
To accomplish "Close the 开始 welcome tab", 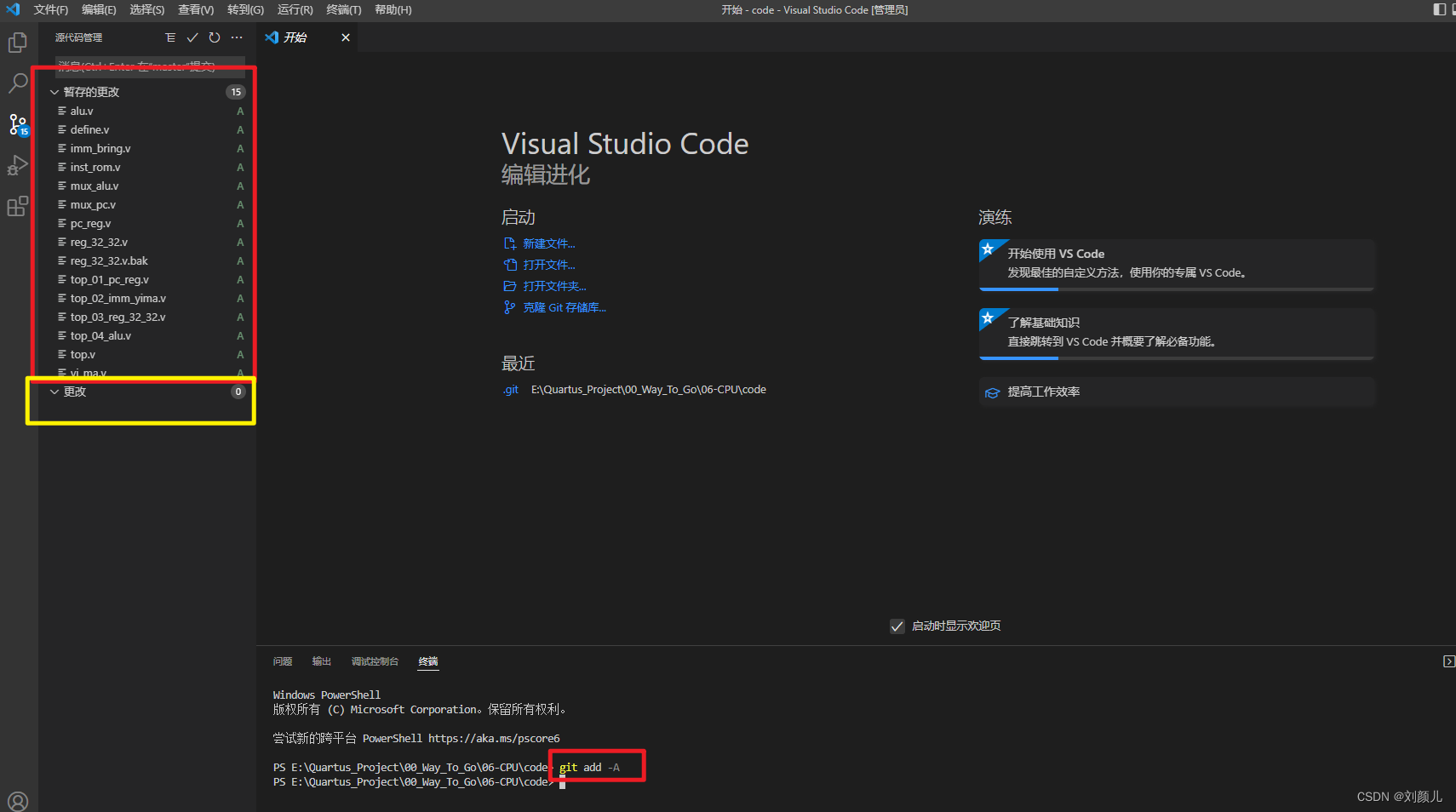I will tap(346, 37).
